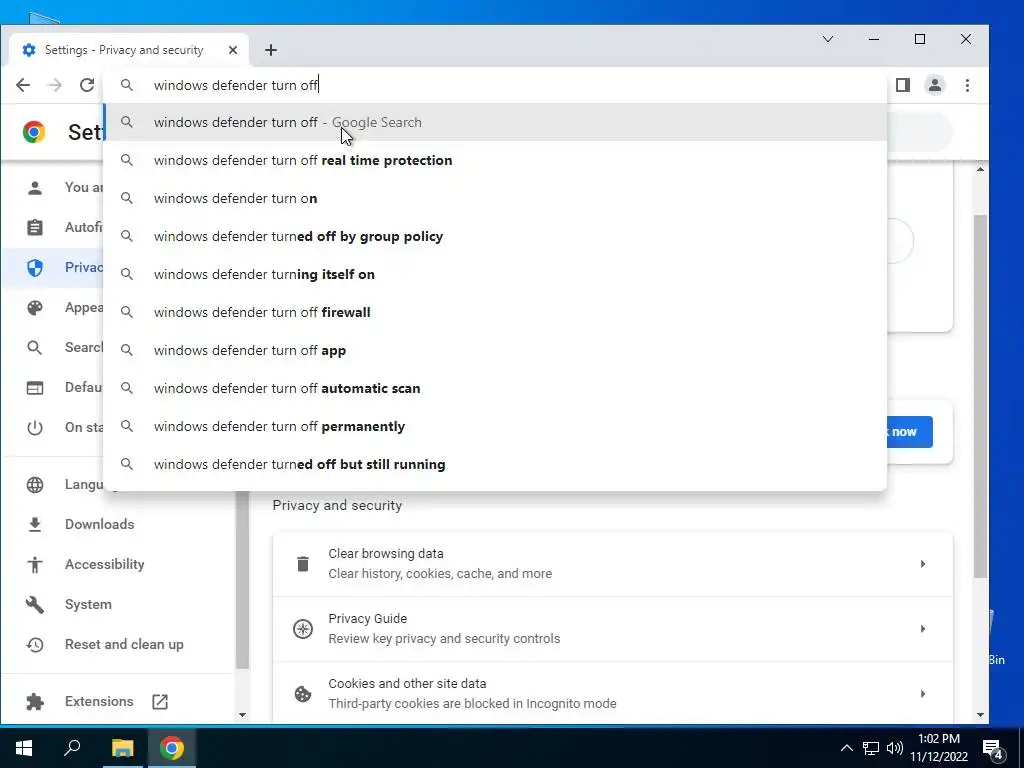Click the wrench icon beside System
Viewport: 1024px width, 768px height.
coord(35,605)
